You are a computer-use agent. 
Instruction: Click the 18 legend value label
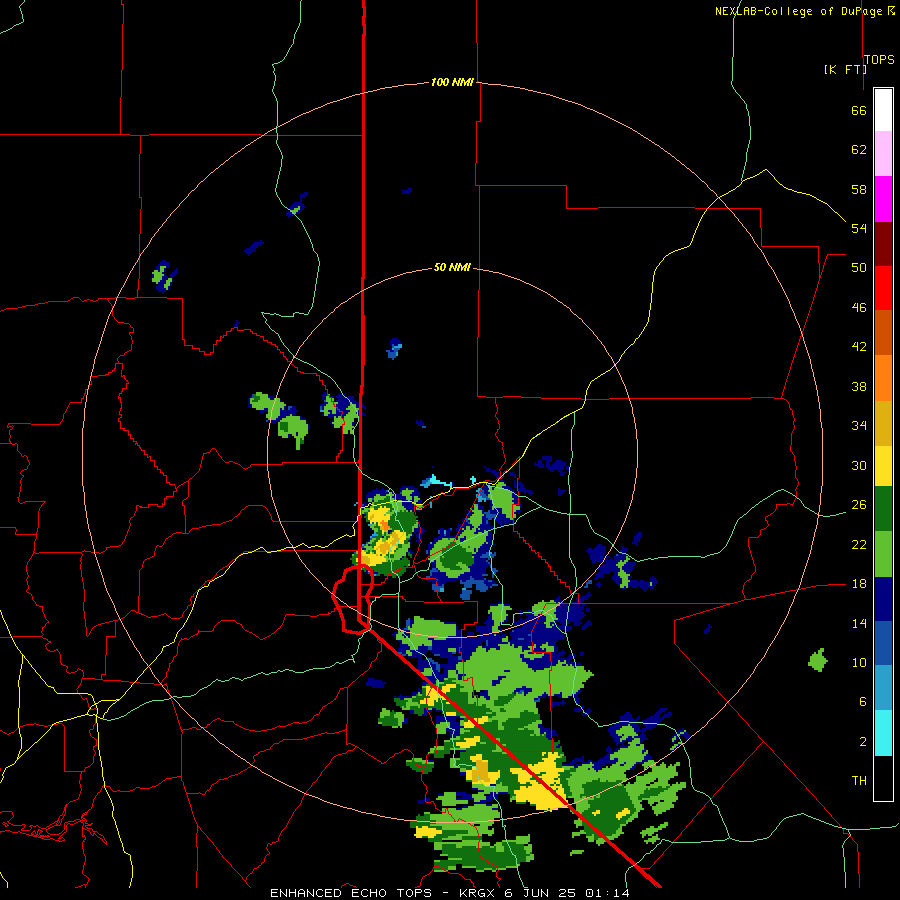pos(859,584)
